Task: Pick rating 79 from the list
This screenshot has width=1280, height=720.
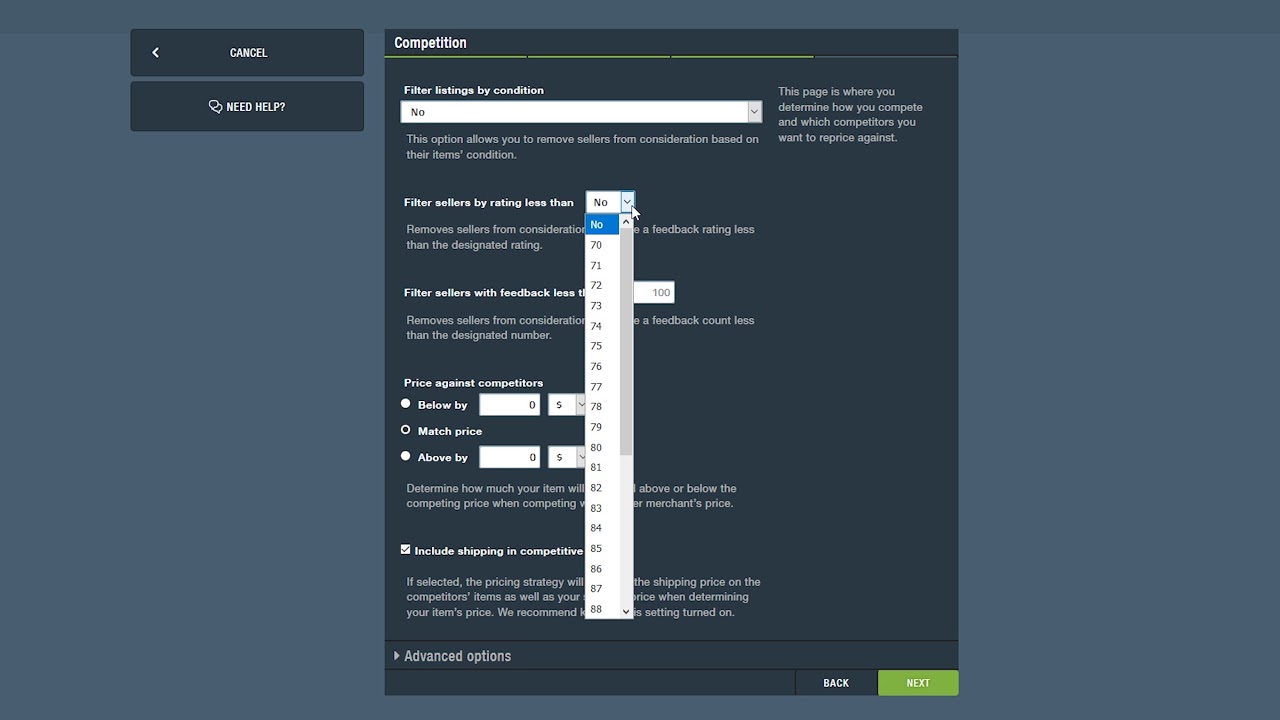Action: point(603,427)
